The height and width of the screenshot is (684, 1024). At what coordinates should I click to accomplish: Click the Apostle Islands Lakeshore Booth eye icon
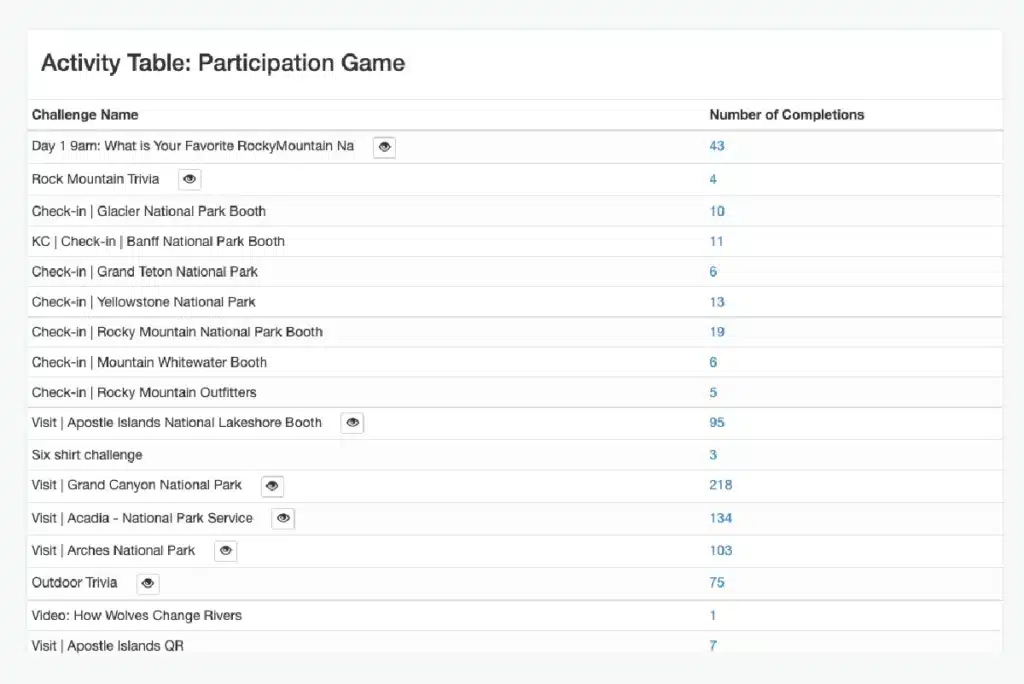352,422
